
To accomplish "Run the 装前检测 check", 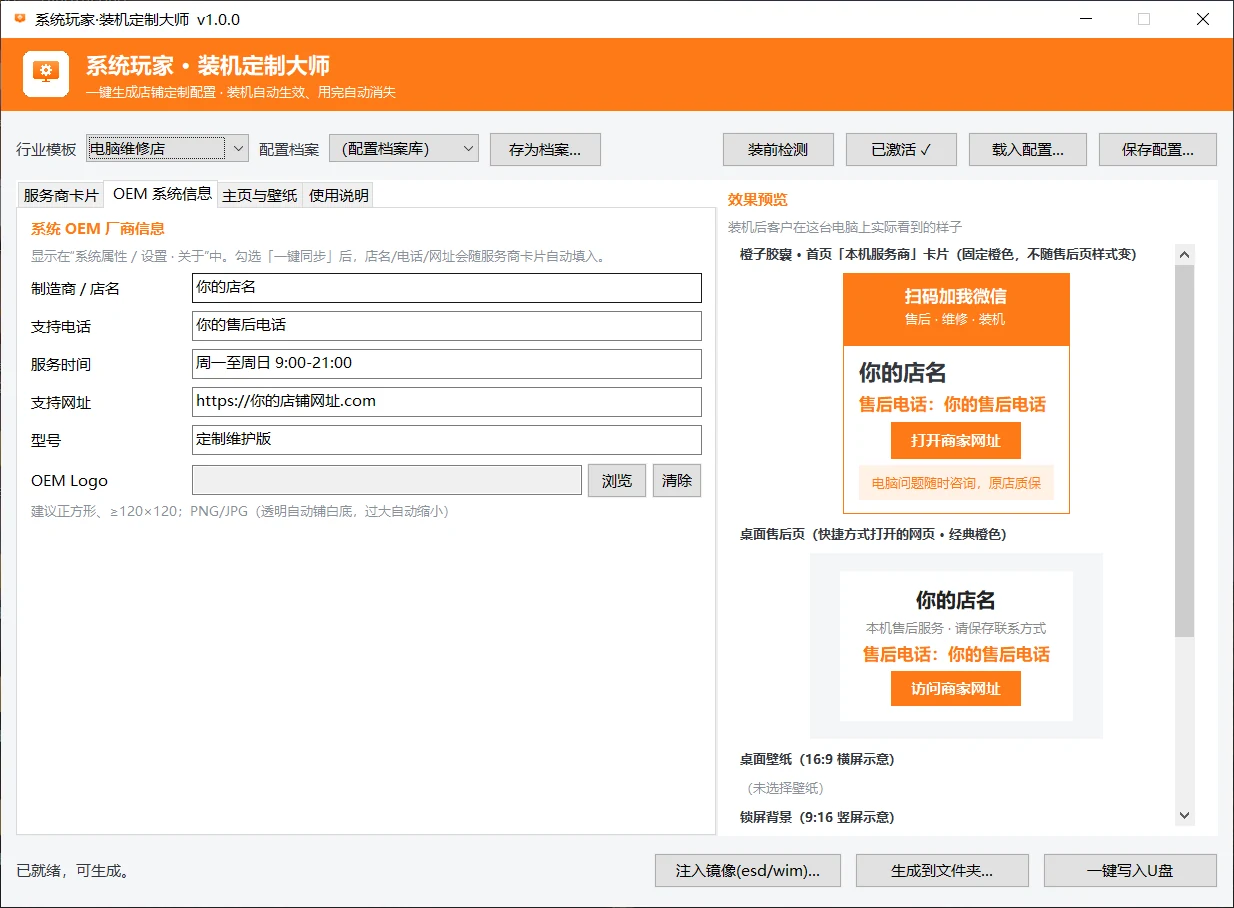I will coord(778,149).
